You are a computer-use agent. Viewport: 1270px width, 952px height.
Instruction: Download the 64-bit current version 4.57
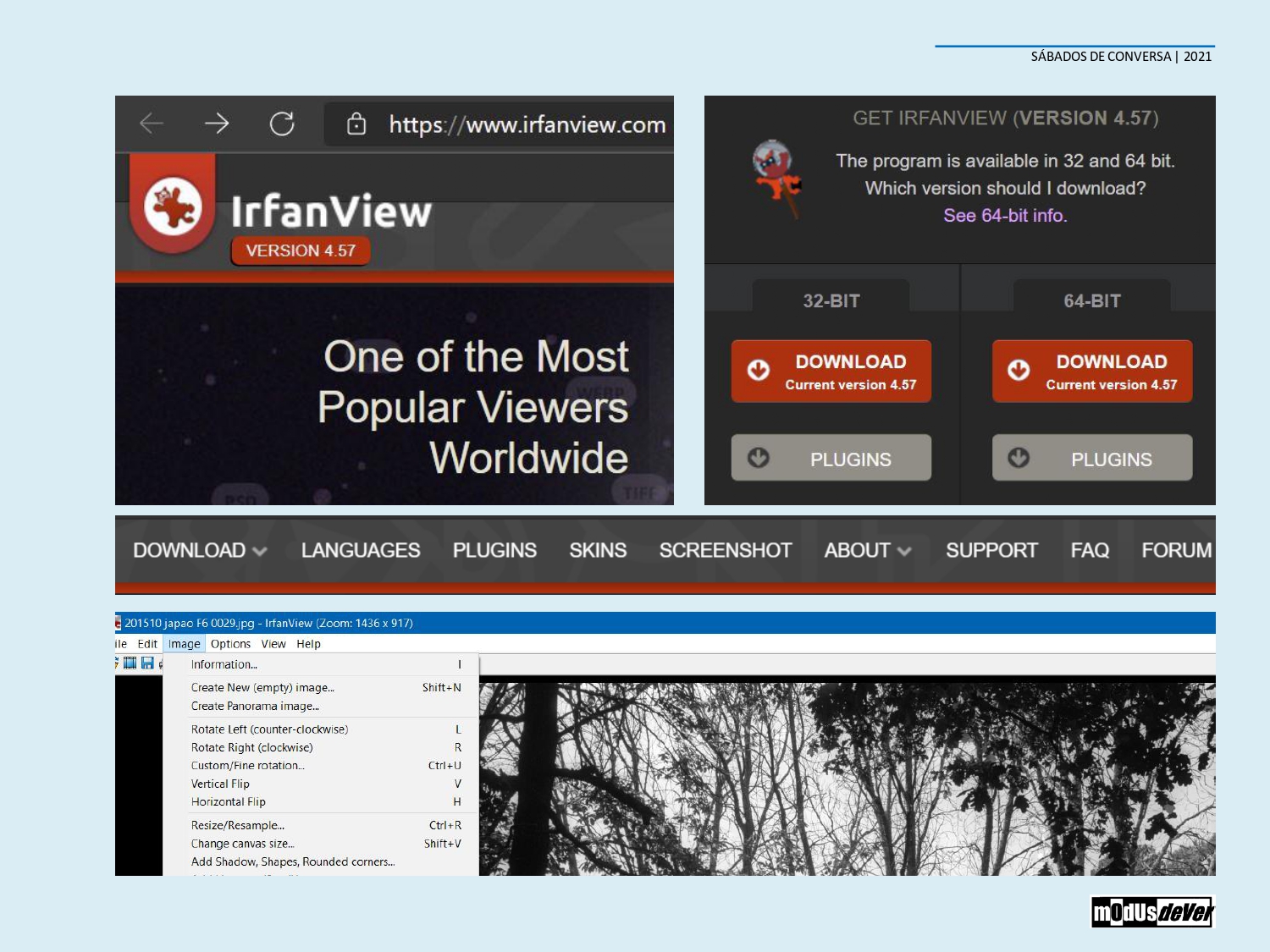pos(1092,371)
